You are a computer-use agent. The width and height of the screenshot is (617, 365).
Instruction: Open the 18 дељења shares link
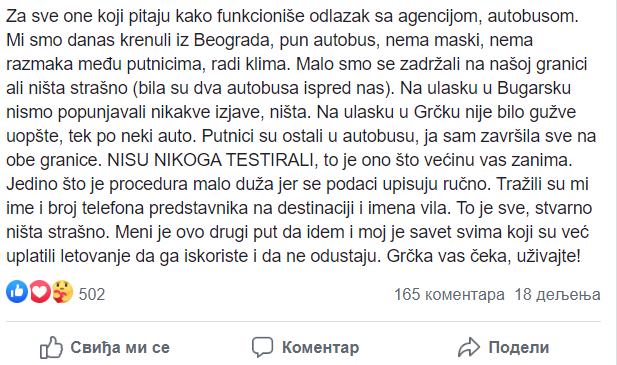[557, 294]
